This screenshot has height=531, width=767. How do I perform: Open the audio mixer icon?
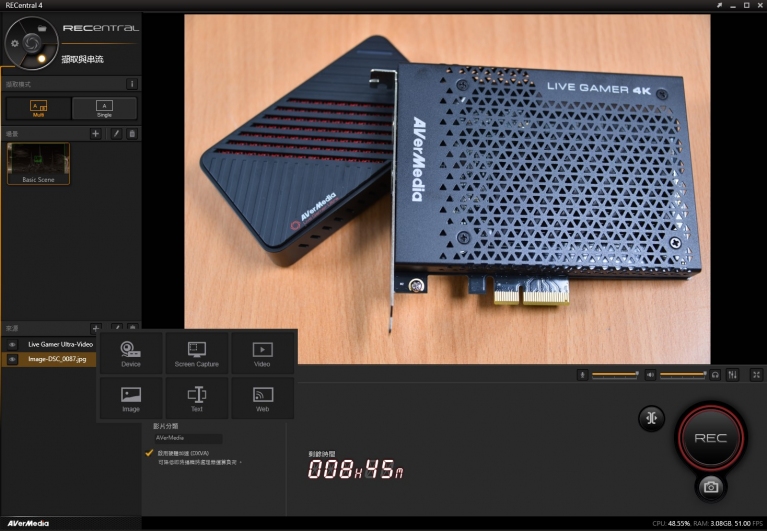click(732, 375)
